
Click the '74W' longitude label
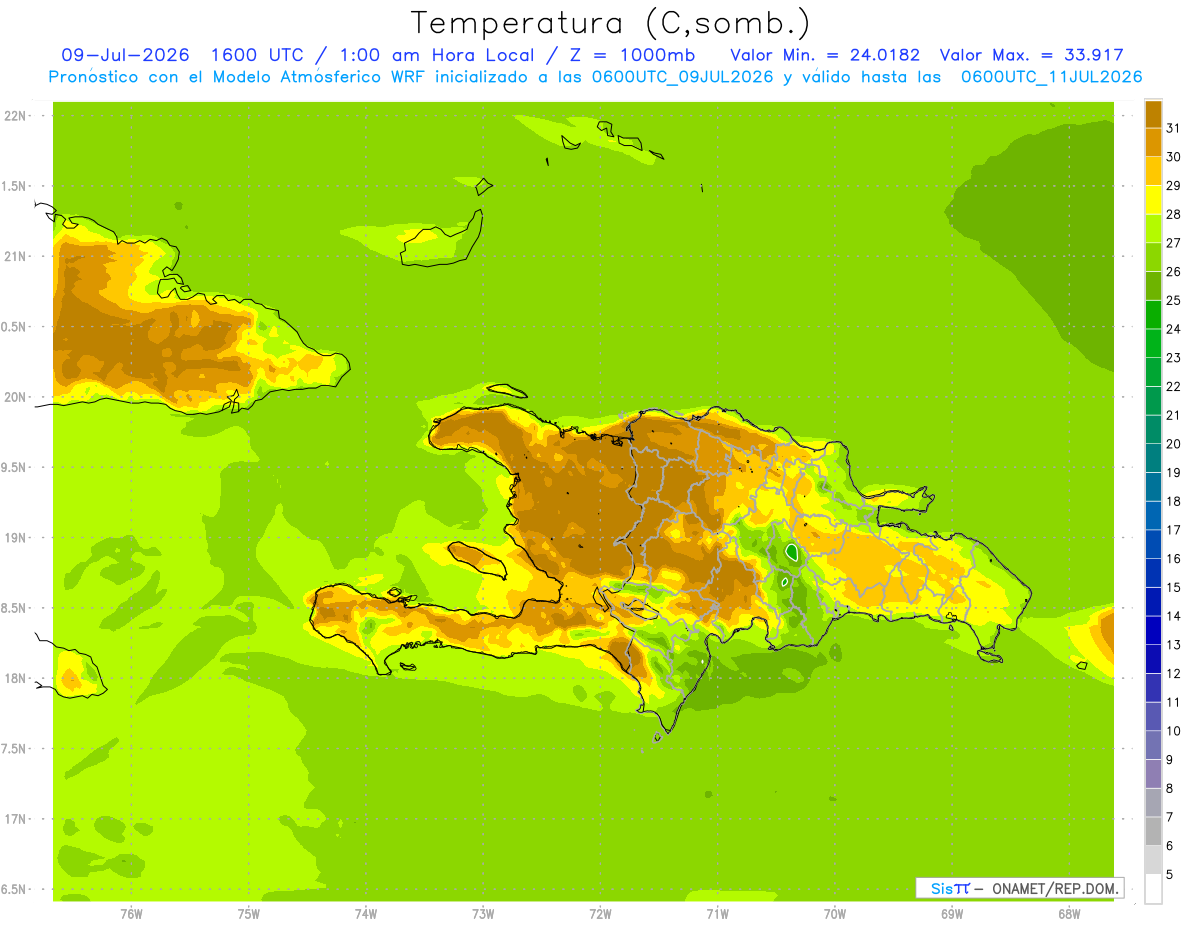366,913
